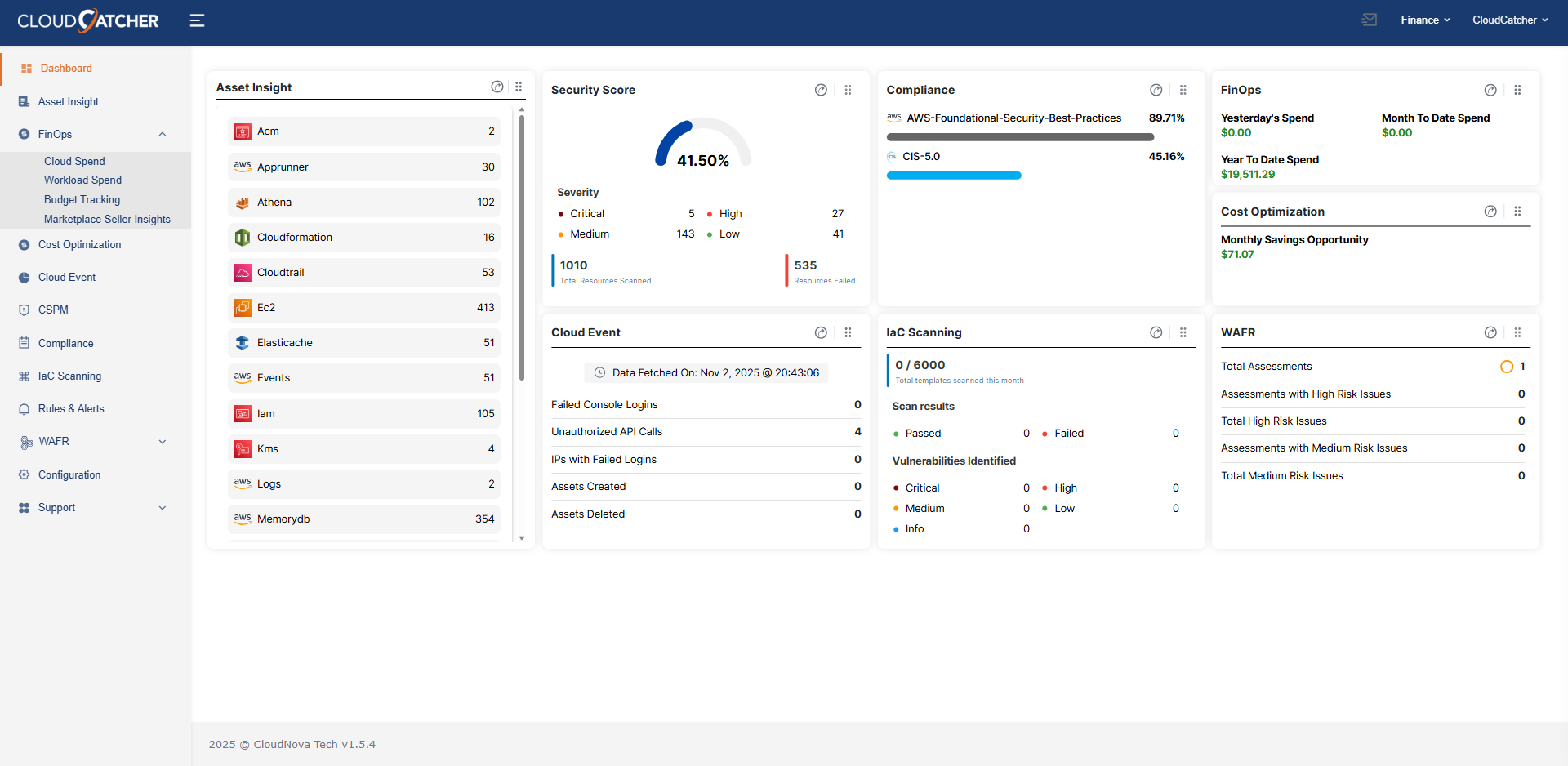Collapse the FinOps section in the sidebar
Image resolution: width=1568 pixels, height=766 pixels.
[162, 134]
